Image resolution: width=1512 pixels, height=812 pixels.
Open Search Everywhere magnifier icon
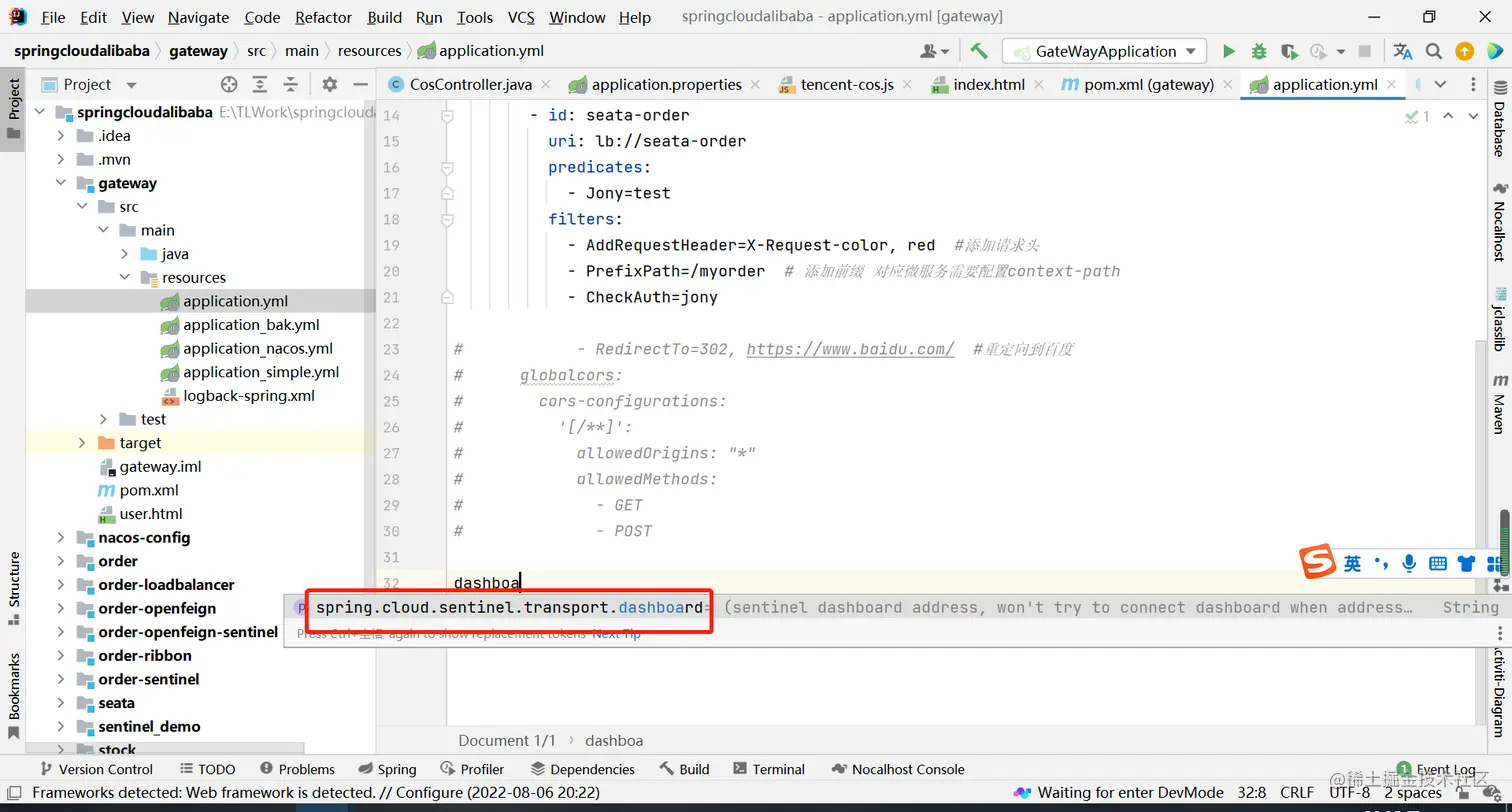pyautogui.click(x=1434, y=51)
